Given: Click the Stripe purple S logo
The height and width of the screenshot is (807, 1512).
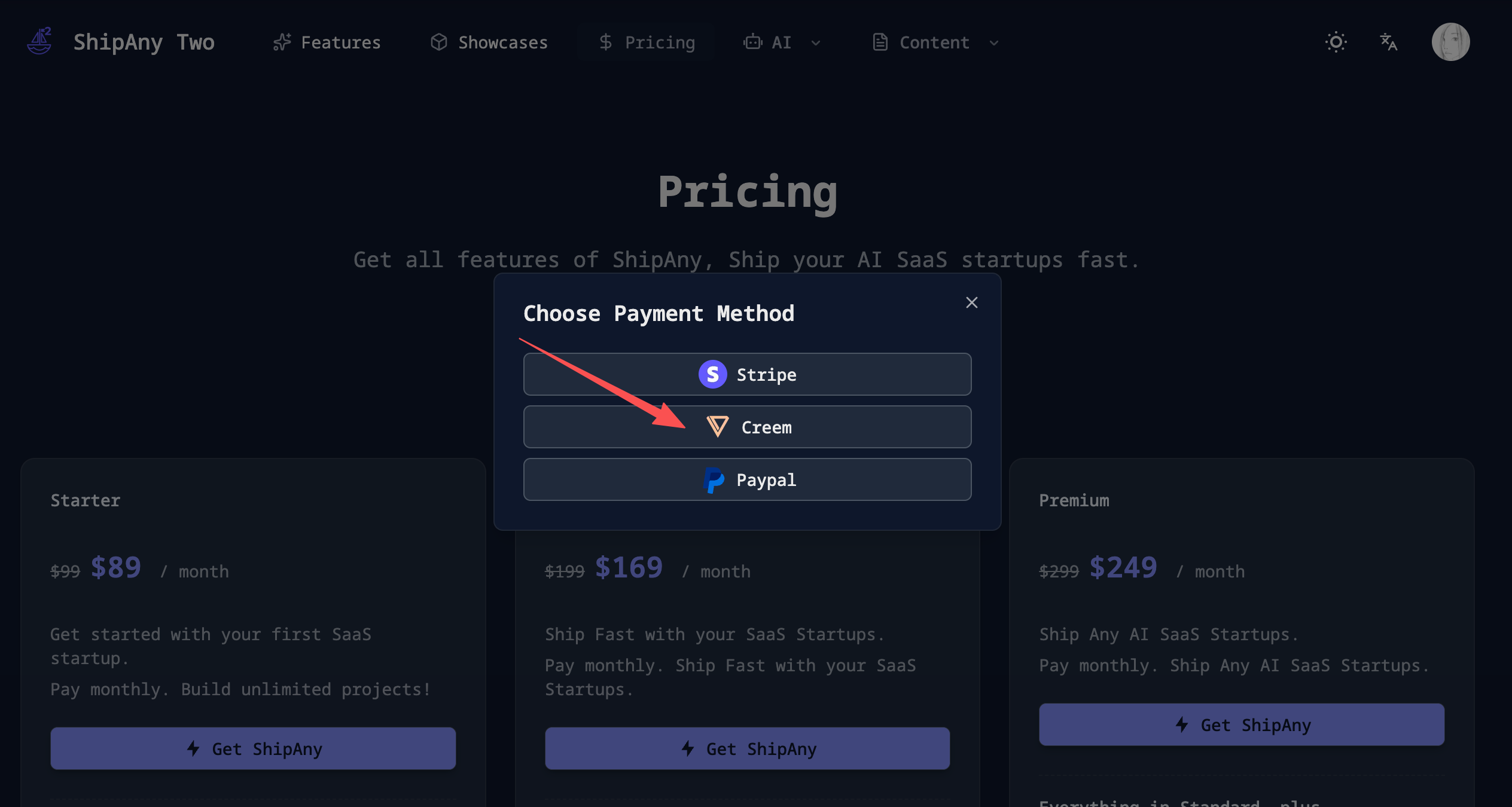Looking at the screenshot, I should [x=712, y=374].
